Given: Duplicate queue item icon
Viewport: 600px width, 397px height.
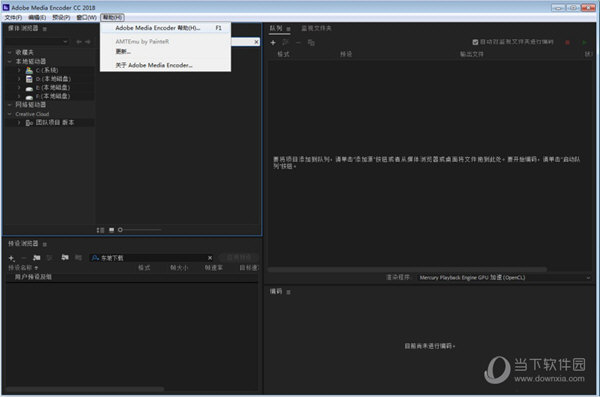Looking at the screenshot, I should pos(311,42).
